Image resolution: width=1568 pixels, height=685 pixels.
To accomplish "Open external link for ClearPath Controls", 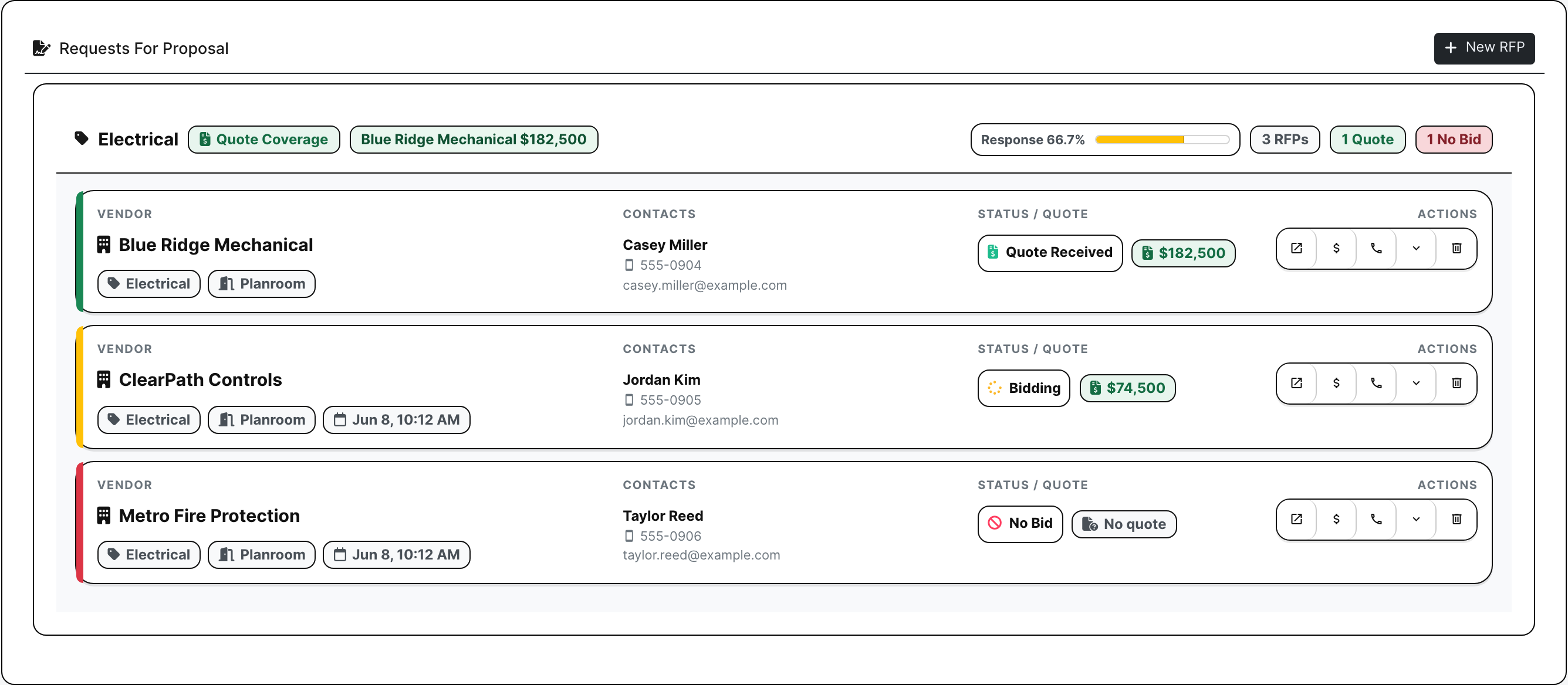I will (1296, 383).
